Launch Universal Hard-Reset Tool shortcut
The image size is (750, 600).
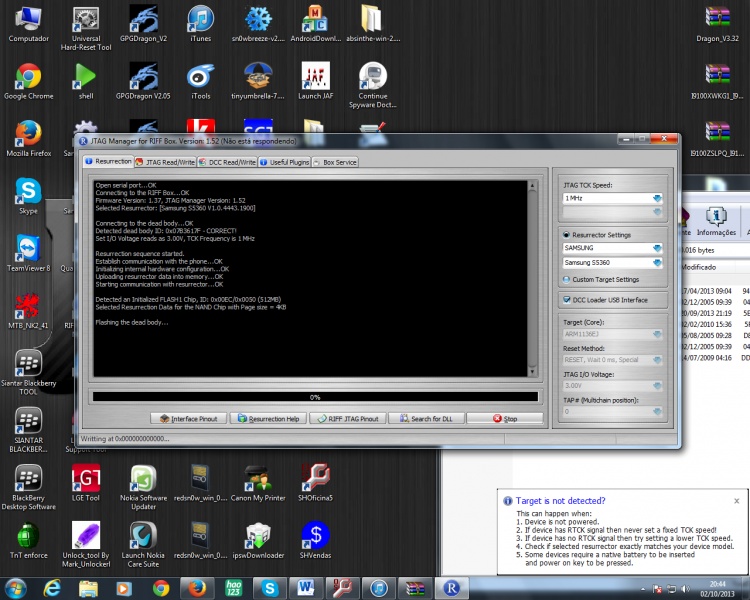pos(86,28)
